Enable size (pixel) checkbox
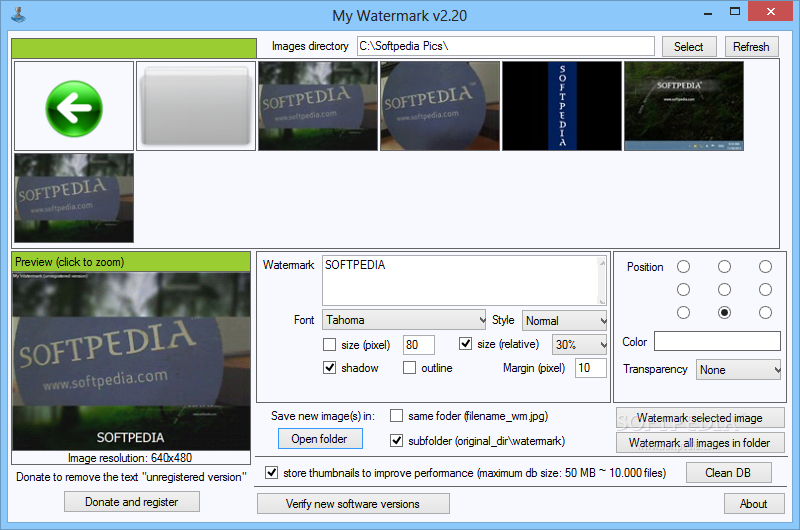This screenshot has width=800, height=530. pyautogui.click(x=329, y=345)
